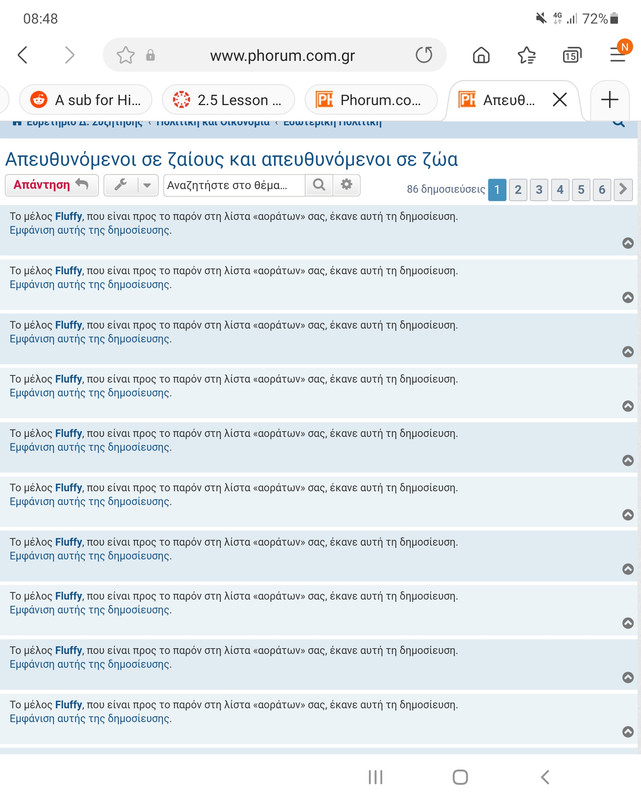
Task: Show the third hidden Fluffy post
Action: (x=90, y=339)
